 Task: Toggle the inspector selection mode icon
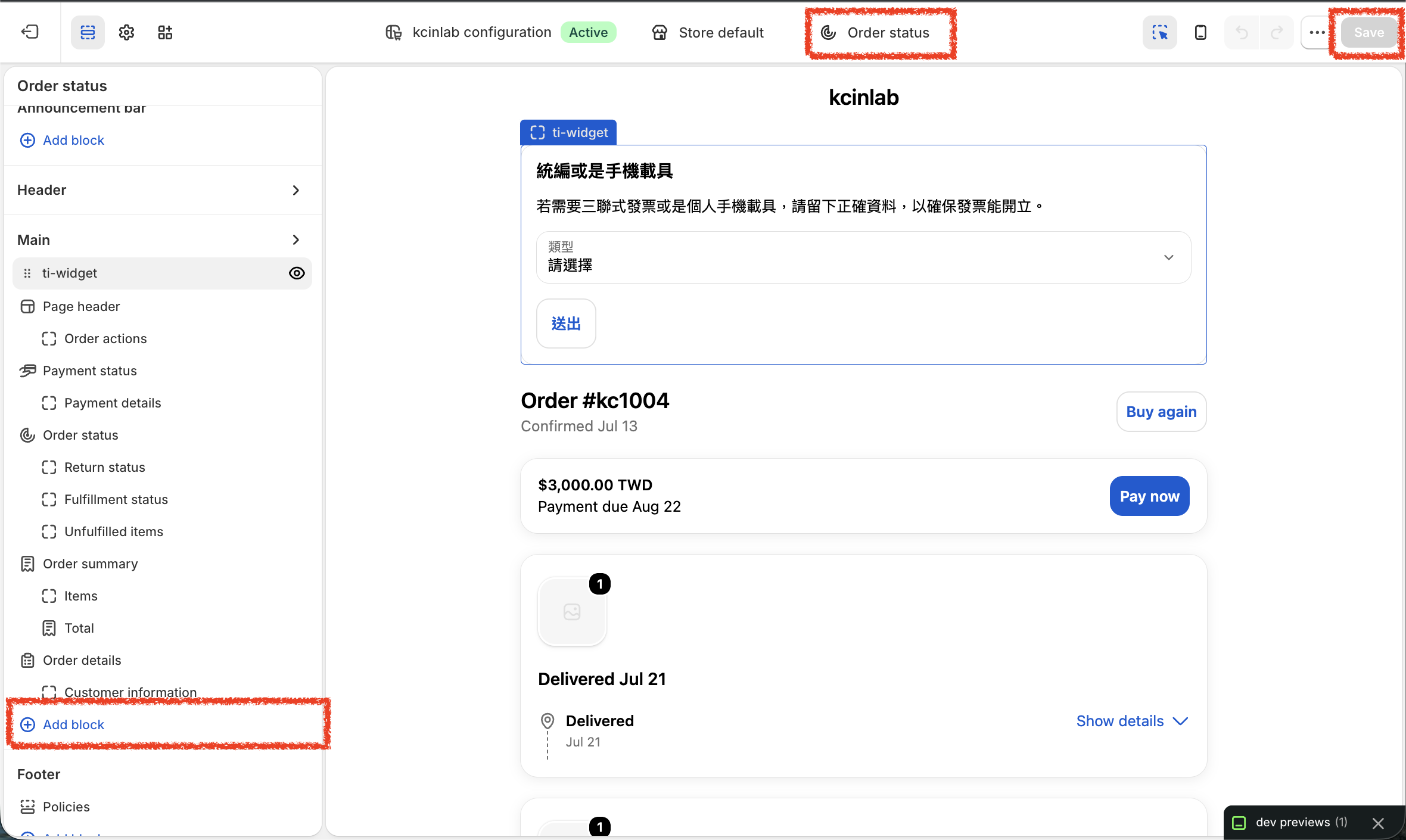[1159, 32]
